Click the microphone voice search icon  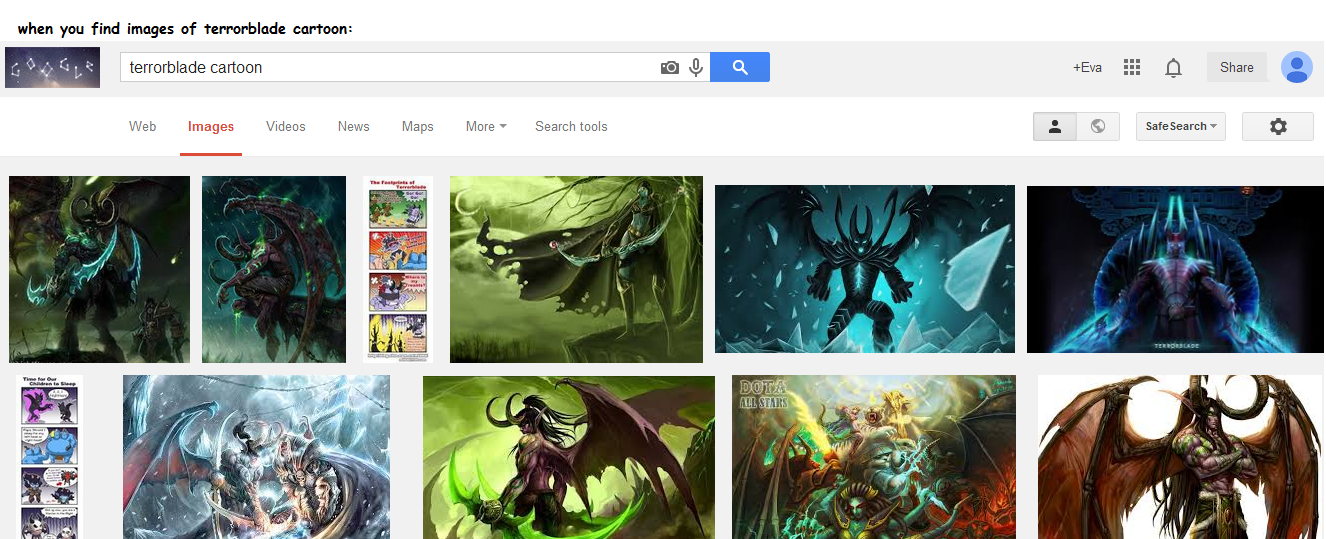coord(696,67)
